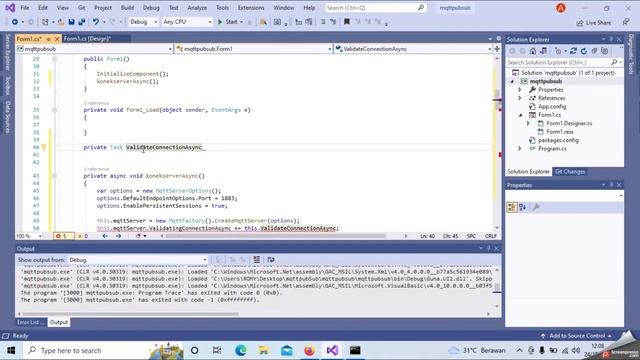Open the 100 % zoom level dropdown

pos(29,236)
